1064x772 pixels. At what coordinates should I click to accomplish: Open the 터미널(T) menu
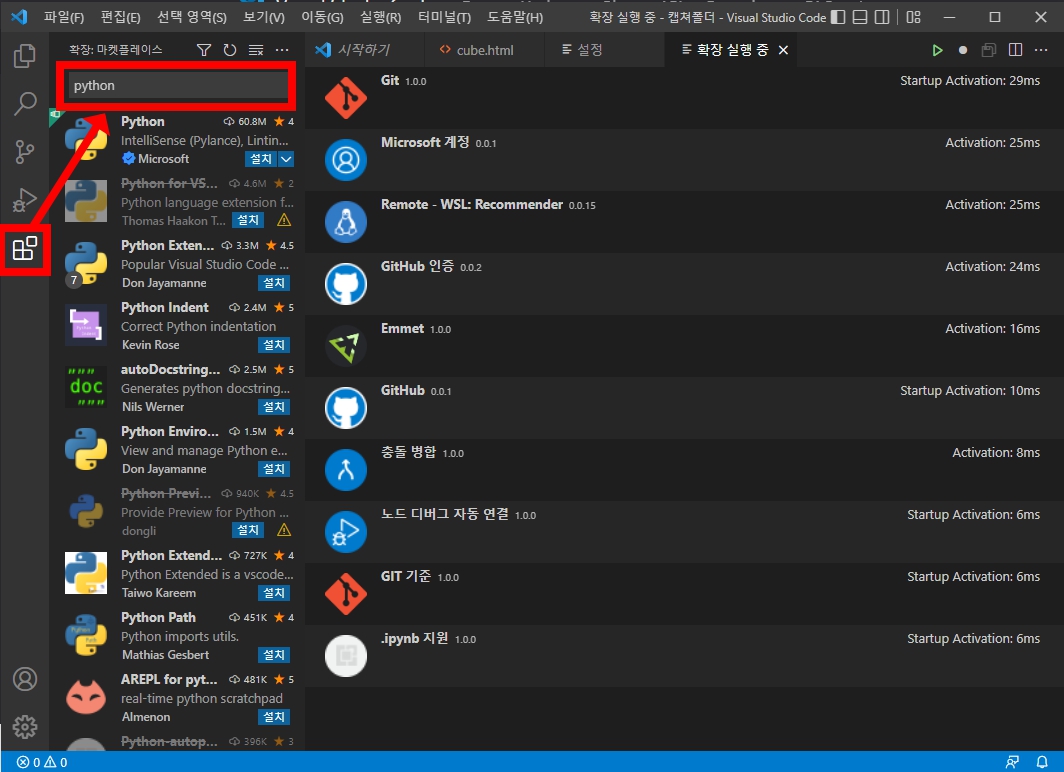[444, 18]
